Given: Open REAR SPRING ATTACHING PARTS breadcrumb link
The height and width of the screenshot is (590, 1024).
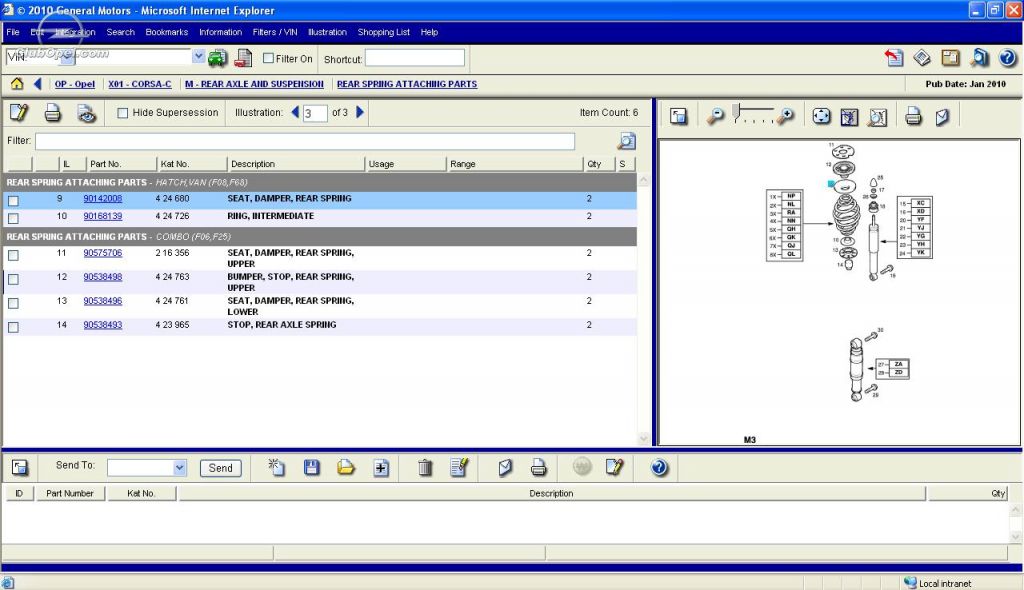Looking at the screenshot, I should point(407,84).
